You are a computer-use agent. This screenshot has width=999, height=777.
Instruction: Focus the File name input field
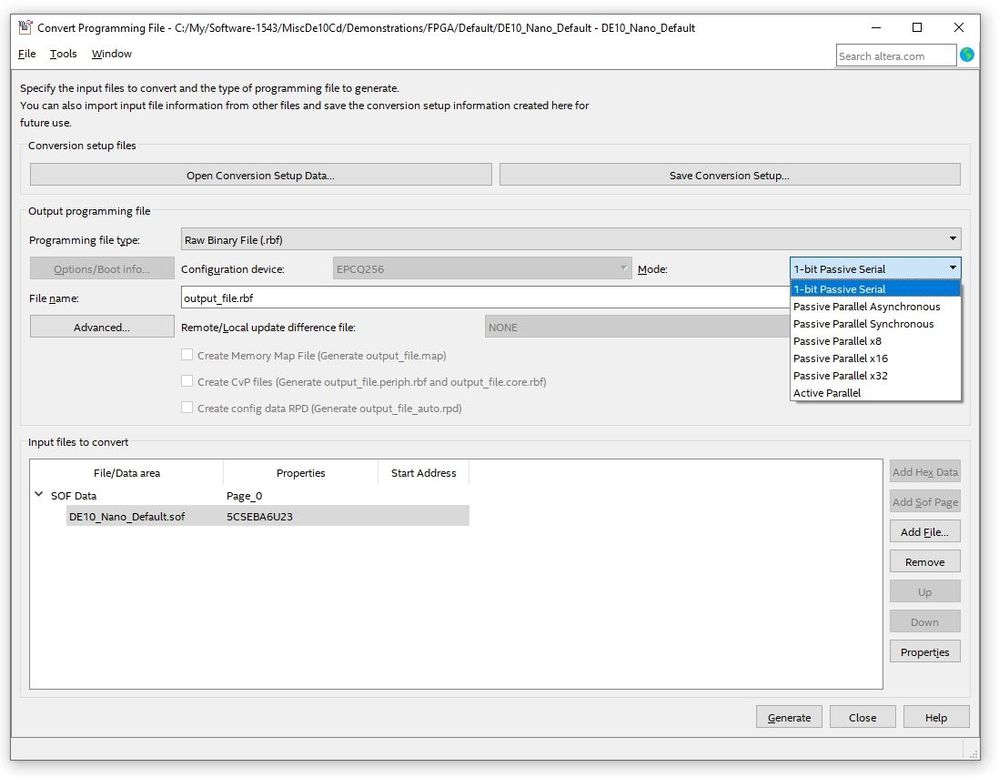(480, 298)
